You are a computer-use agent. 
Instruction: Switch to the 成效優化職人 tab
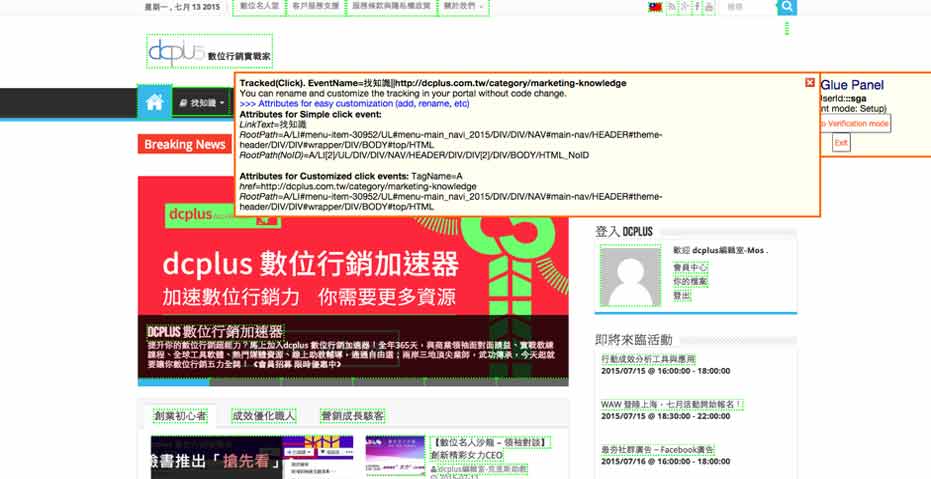(263, 416)
